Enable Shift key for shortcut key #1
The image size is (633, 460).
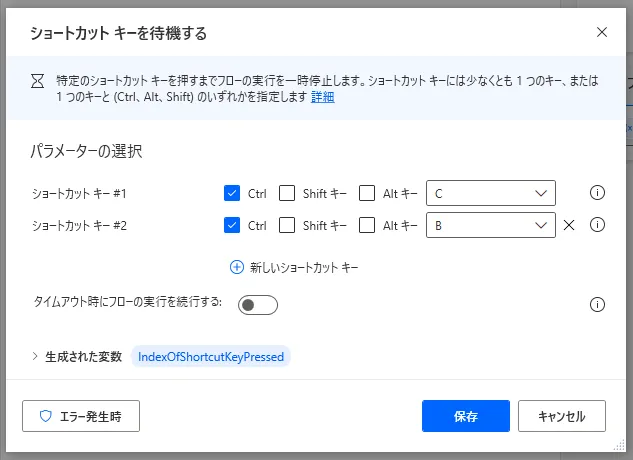287,193
